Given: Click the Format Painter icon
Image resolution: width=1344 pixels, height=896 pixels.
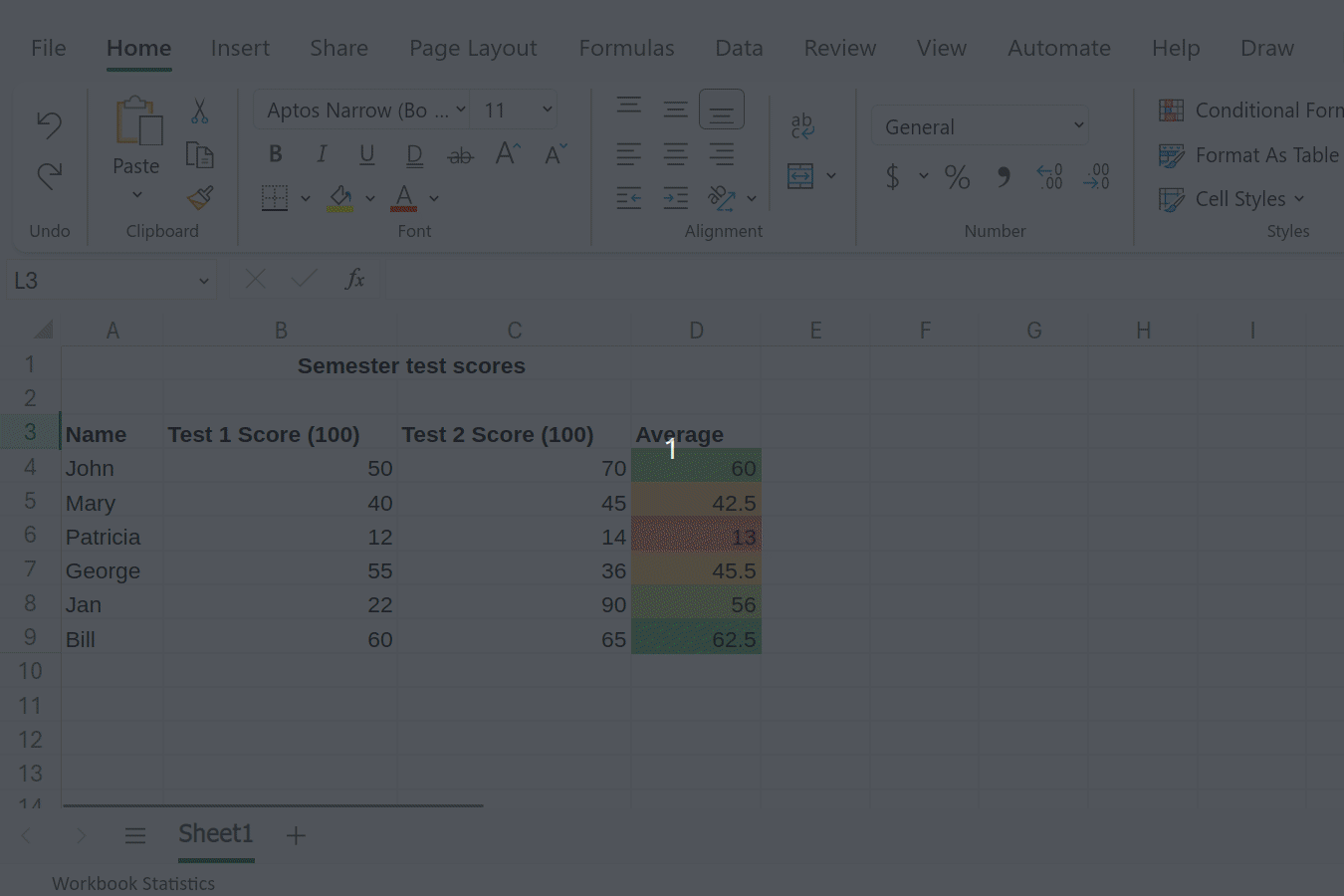Looking at the screenshot, I should [199, 198].
